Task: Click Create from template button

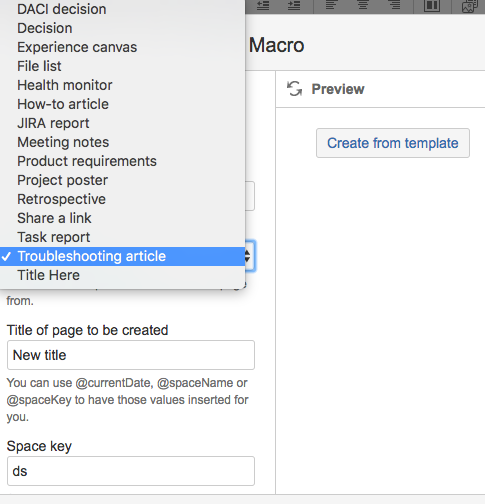Action: [x=393, y=143]
